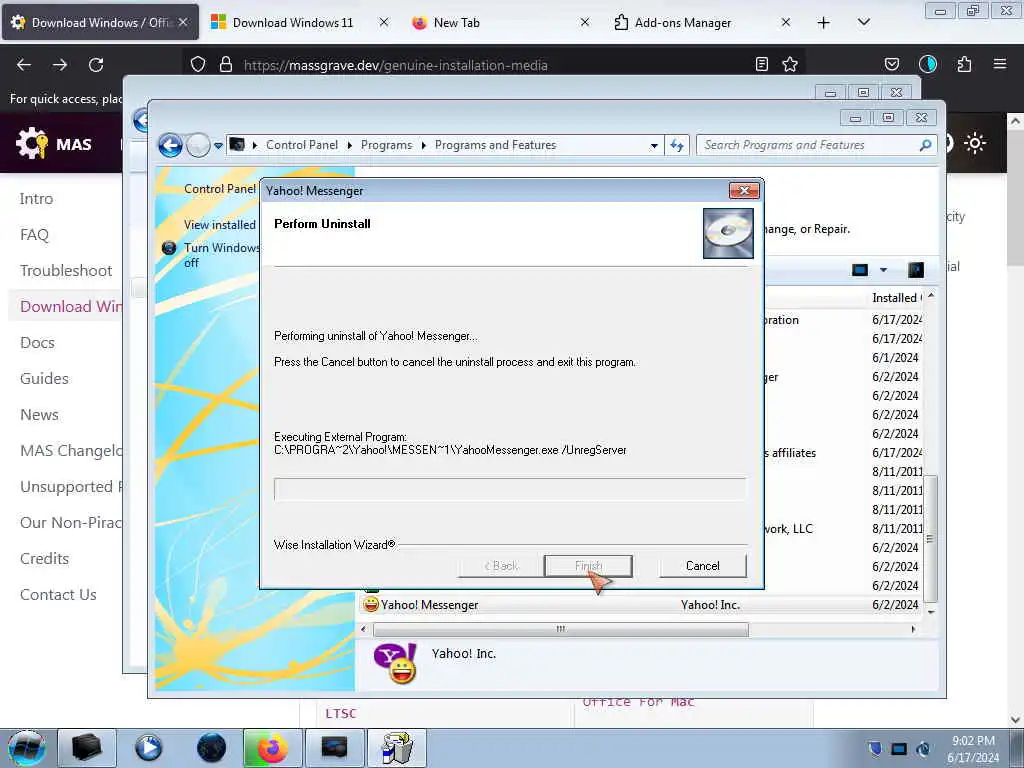Screen dimensions: 1024x768
Task: Open the Windows Start orb
Action: [x=27, y=748]
